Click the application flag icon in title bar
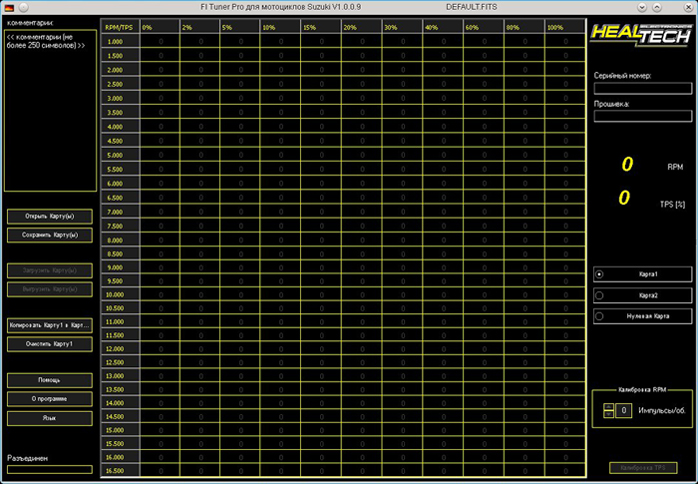The width and height of the screenshot is (698, 484). click(x=8, y=8)
